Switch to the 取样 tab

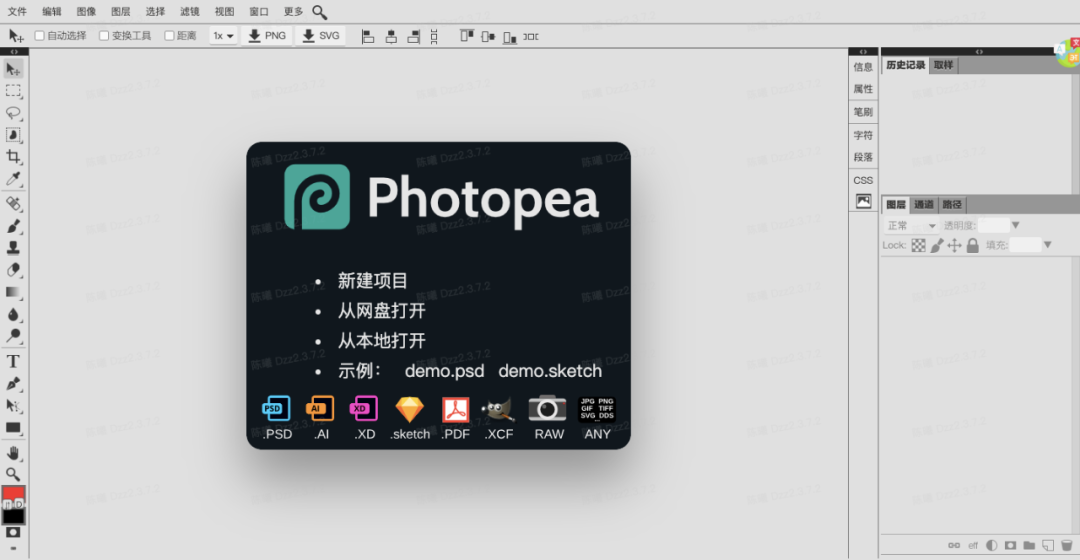[944, 65]
